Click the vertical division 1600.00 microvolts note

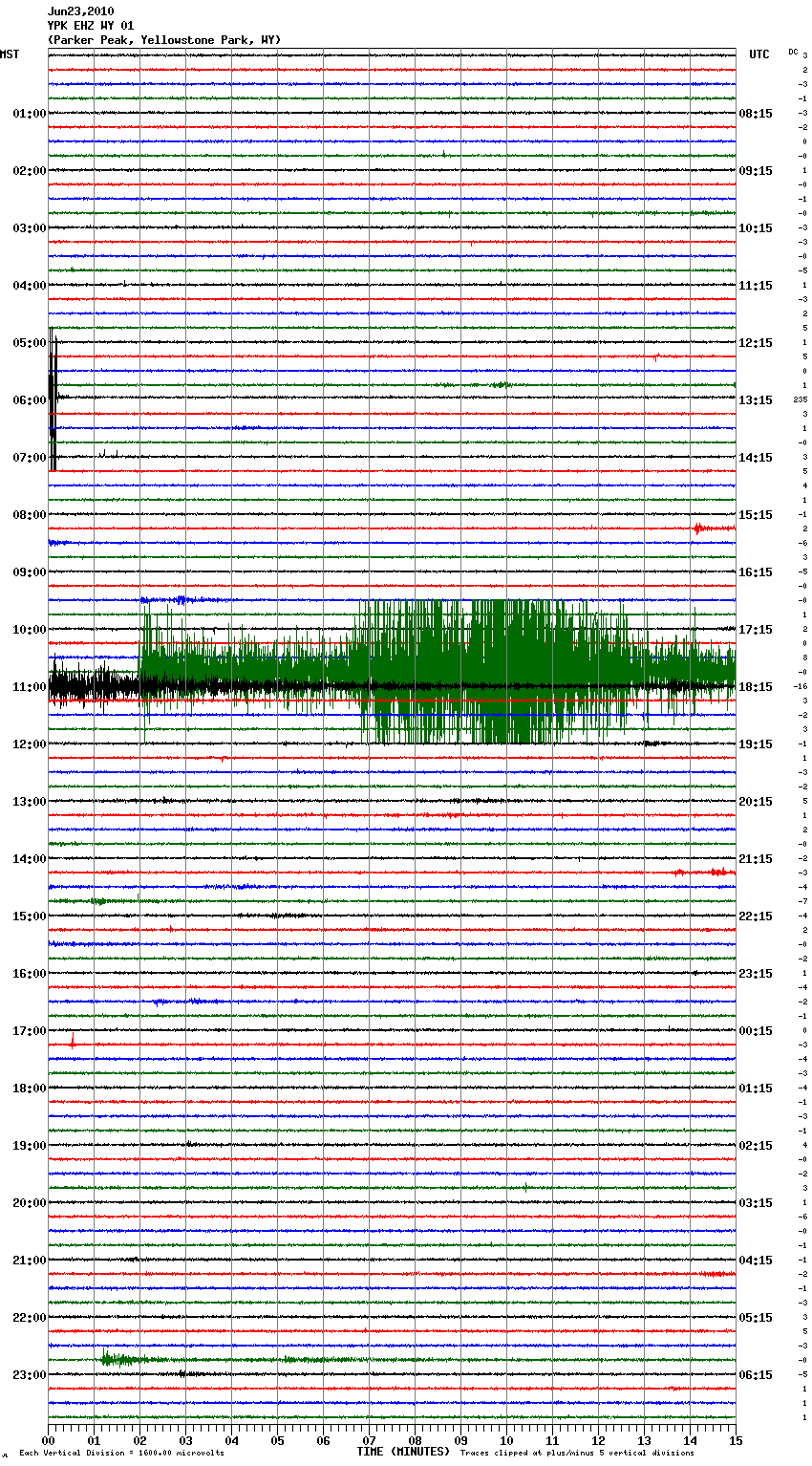click(x=121, y=1454)
